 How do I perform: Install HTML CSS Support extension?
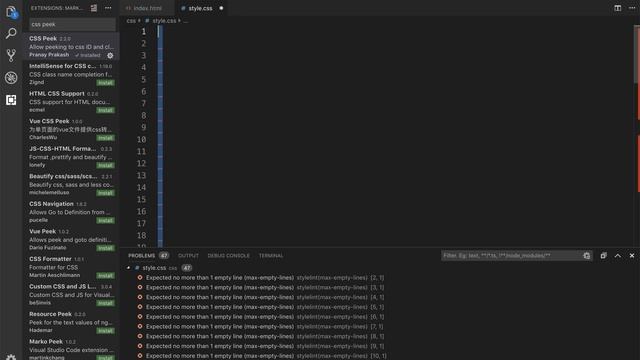click(105, 110)
